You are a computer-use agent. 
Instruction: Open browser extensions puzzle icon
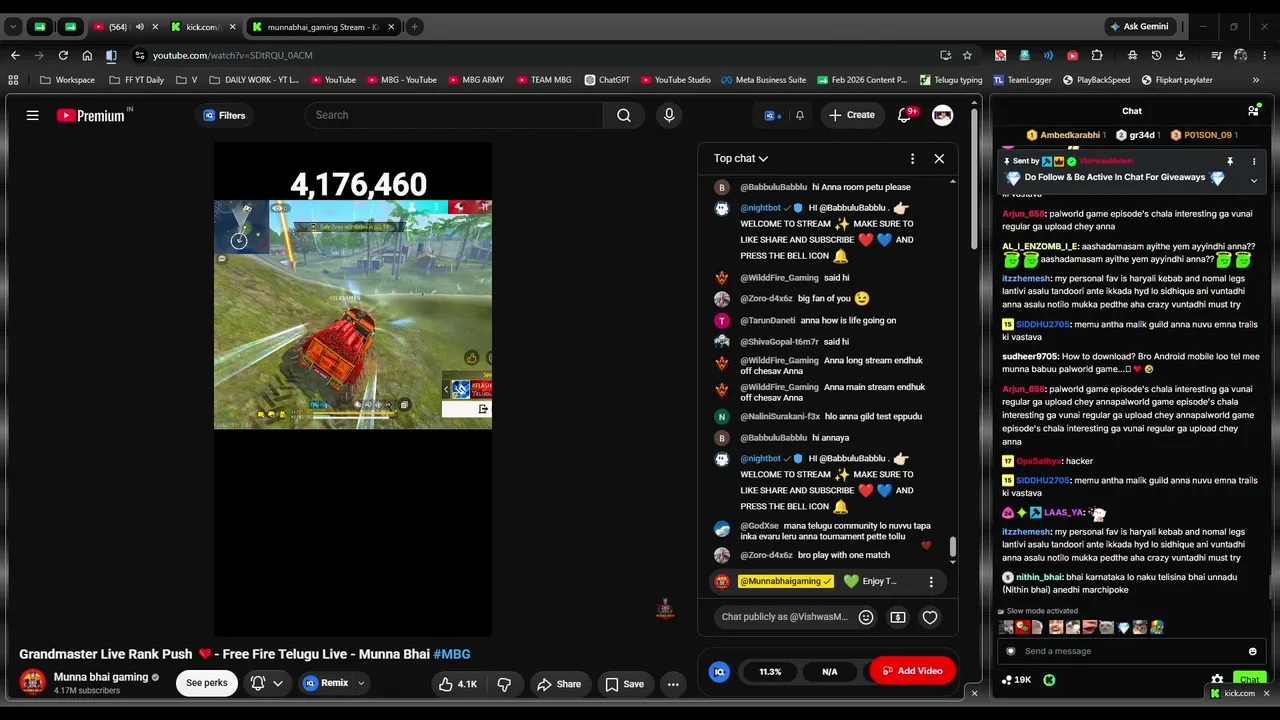[x=1097, y=55]
